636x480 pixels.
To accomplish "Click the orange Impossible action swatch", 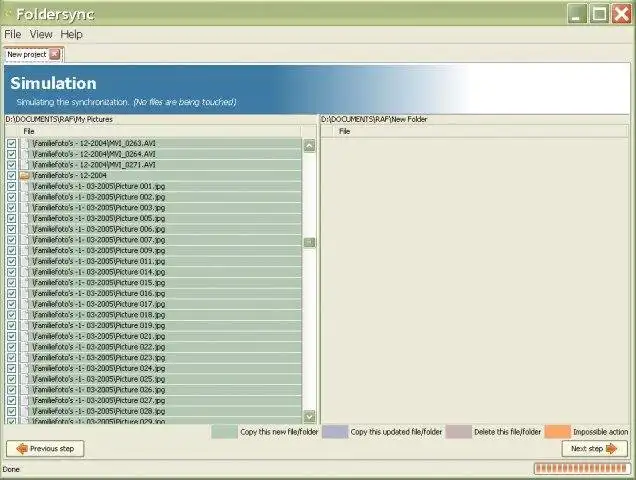I will [x=557, y=432].
